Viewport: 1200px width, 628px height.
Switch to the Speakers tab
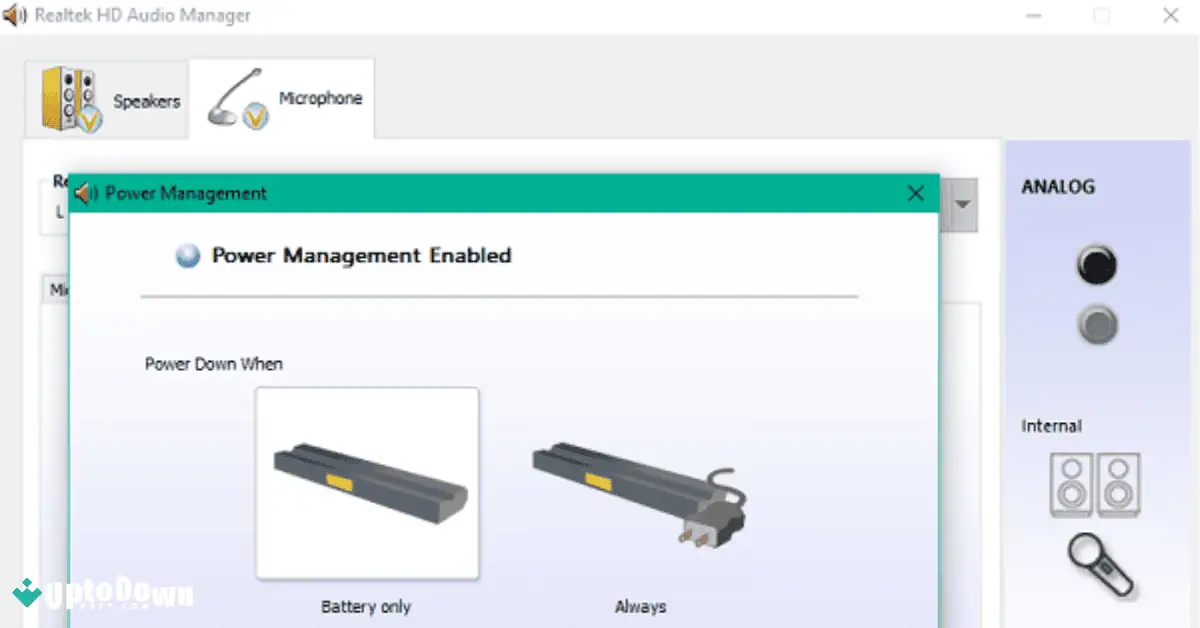(110, 100)
